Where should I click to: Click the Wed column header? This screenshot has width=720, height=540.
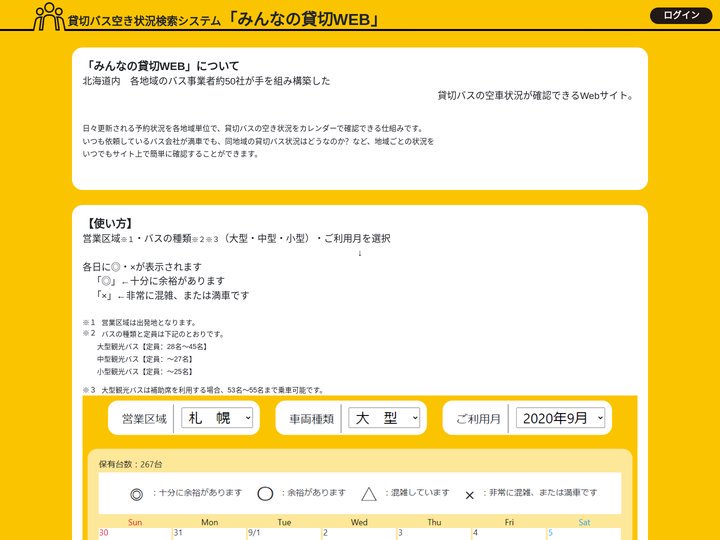[359, 522]
